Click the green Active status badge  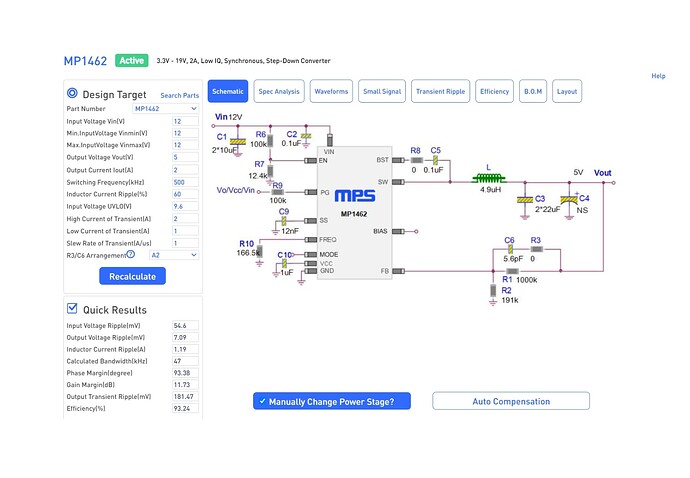pos(132,60)
